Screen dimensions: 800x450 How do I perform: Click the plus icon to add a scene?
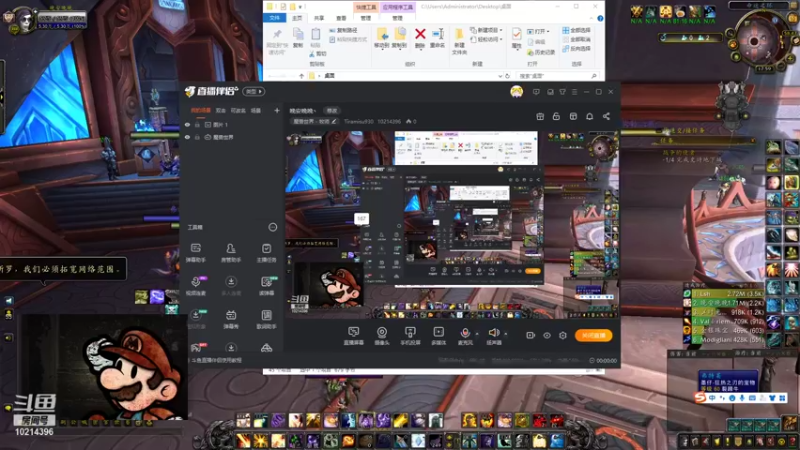tap(277, 110)
